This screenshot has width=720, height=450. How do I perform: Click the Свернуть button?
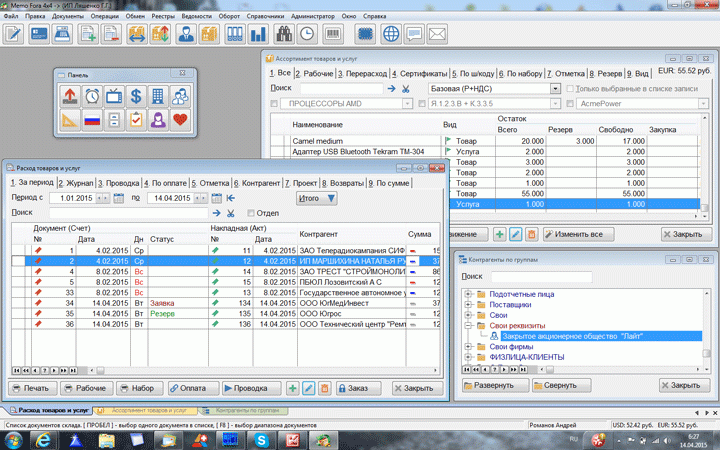(561, 385)
